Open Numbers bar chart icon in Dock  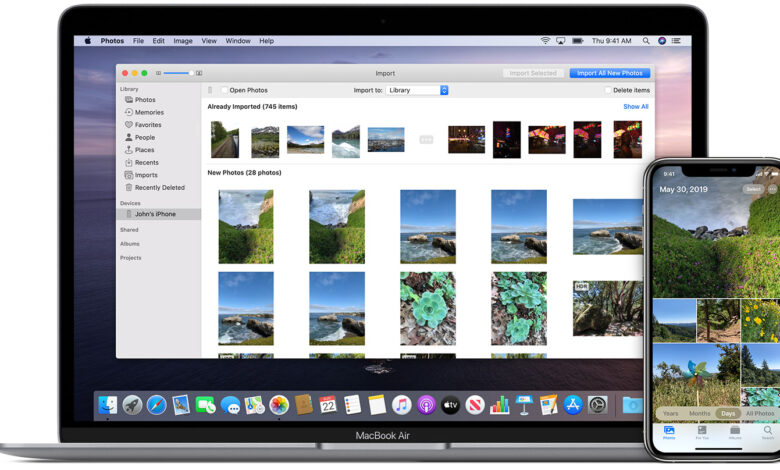pos(499,405)
